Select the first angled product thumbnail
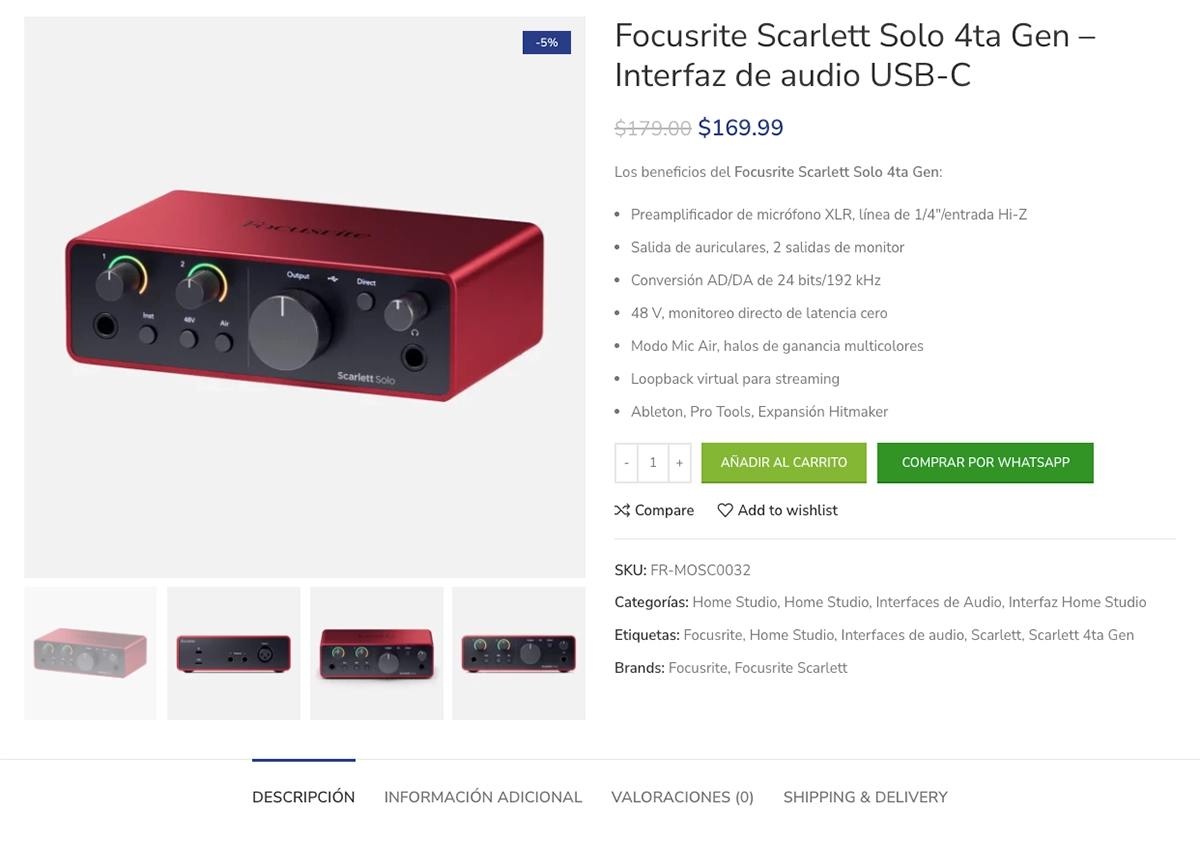This screenshot has height=842, width=1200. point(90,653)
